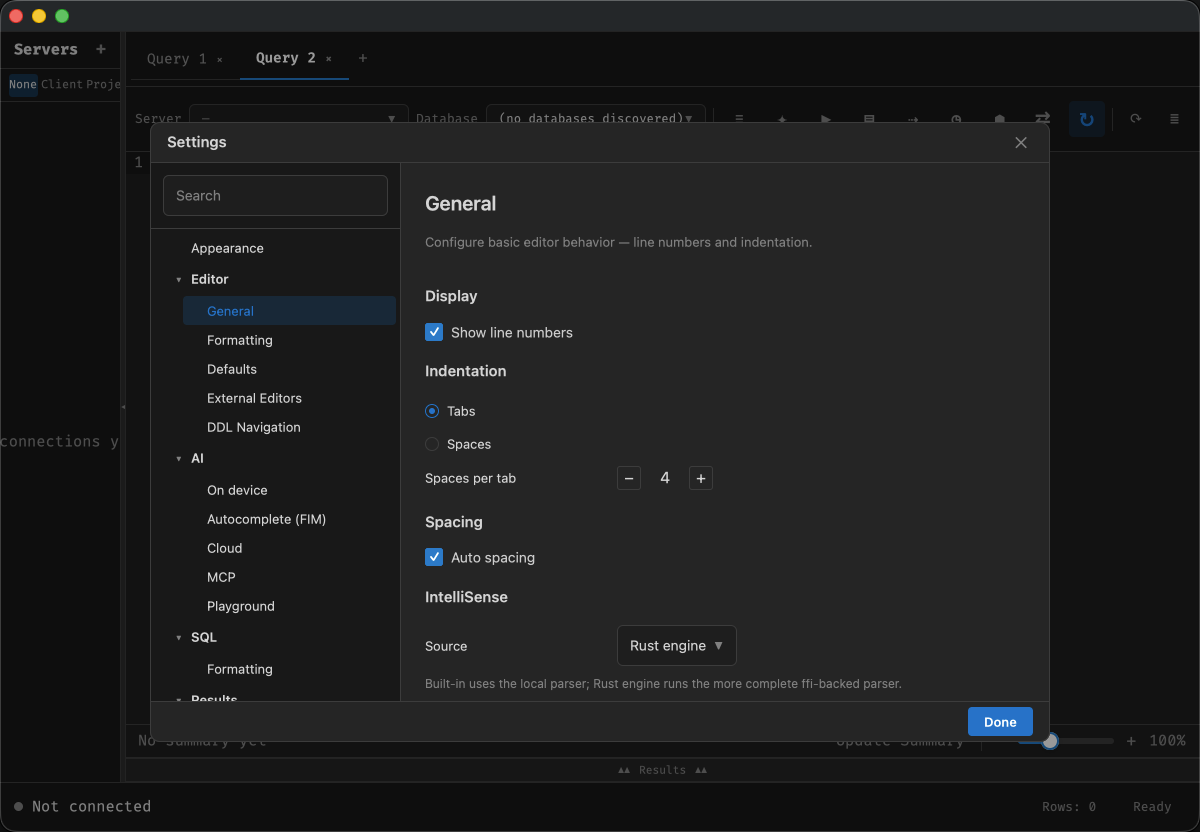
Task: Click the clock history icon in the query toolbar
Action: tap(956, 119)
